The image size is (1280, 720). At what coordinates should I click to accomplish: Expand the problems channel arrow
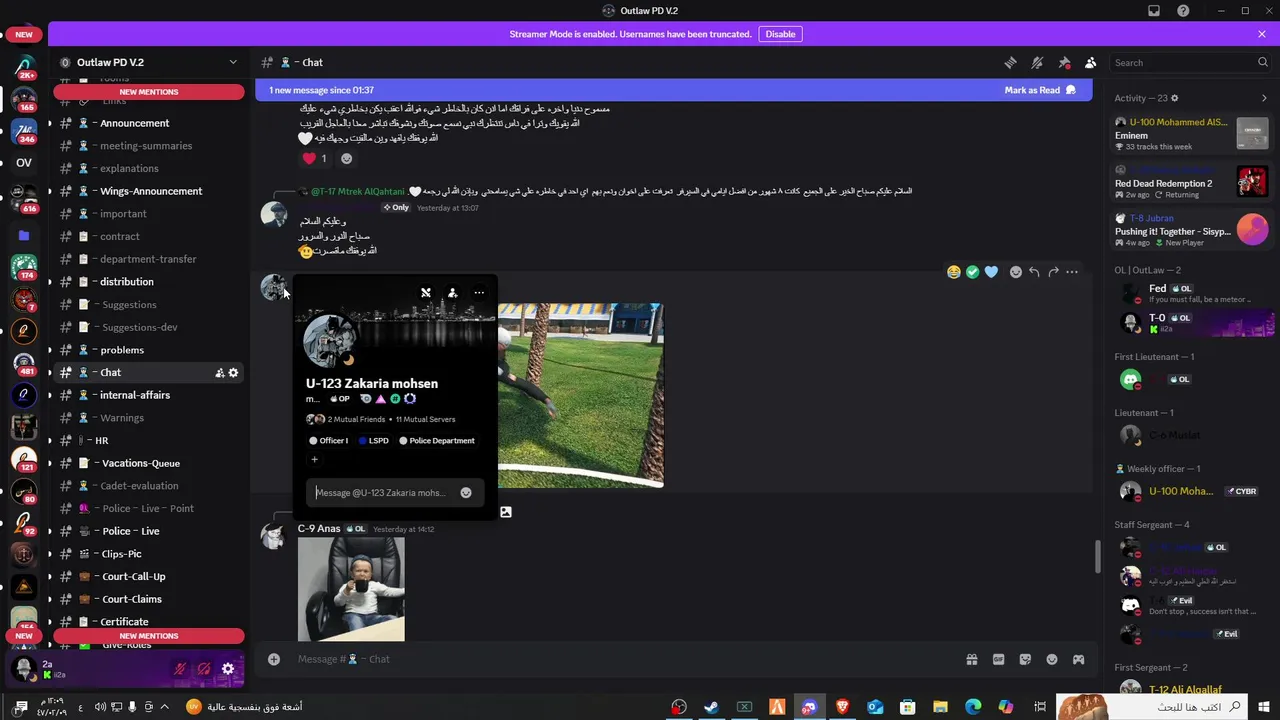click(49, 350)
